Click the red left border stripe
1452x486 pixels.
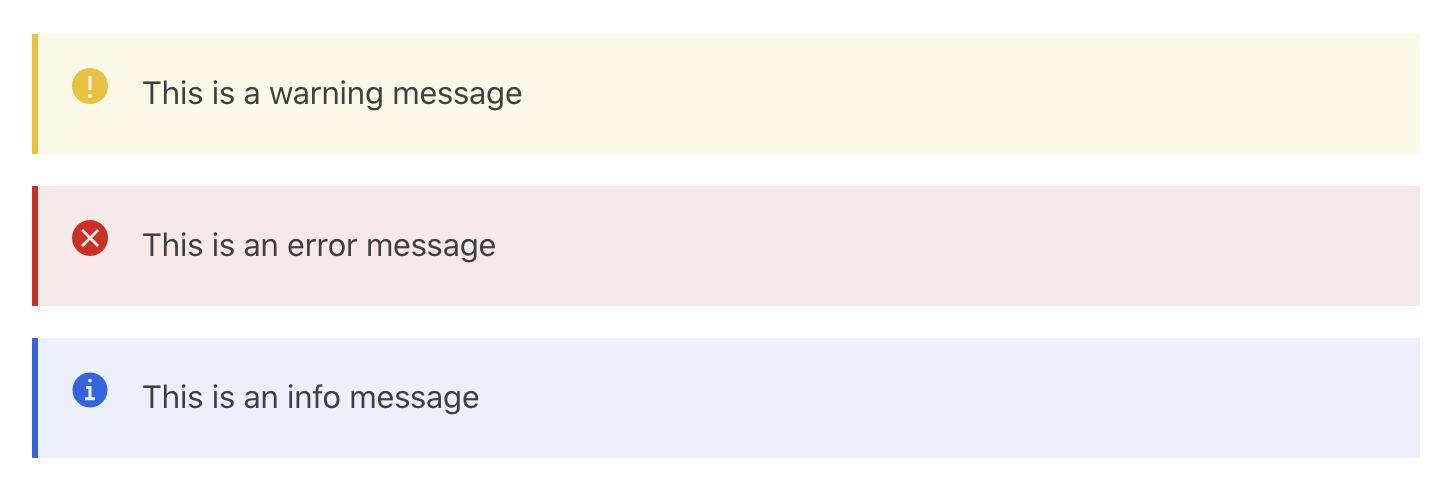(x=35, y=246)
